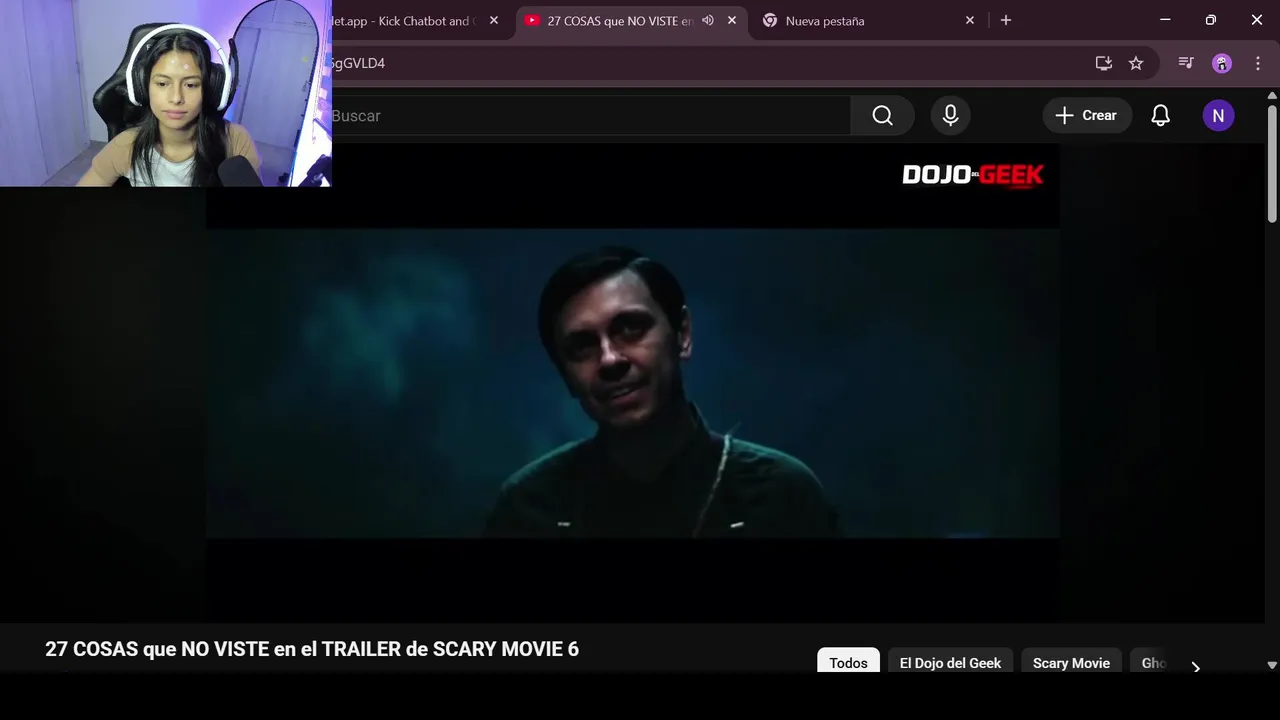Open Chrome three-dot menu
The width and height of the screenshot is (1280, 720).
click(x=1258, y=63)
